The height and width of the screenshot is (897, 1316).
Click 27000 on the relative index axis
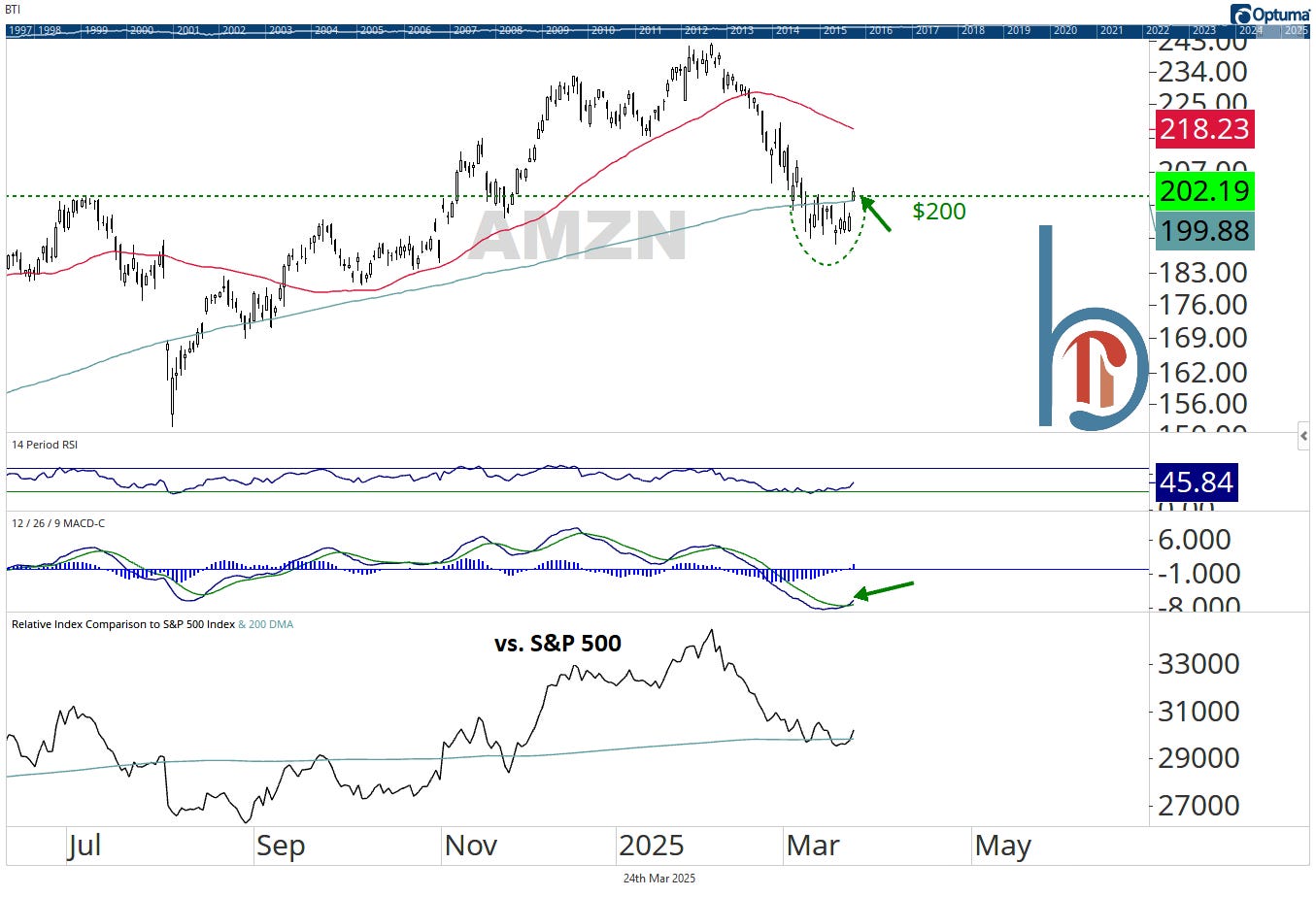coord(1198,806)
